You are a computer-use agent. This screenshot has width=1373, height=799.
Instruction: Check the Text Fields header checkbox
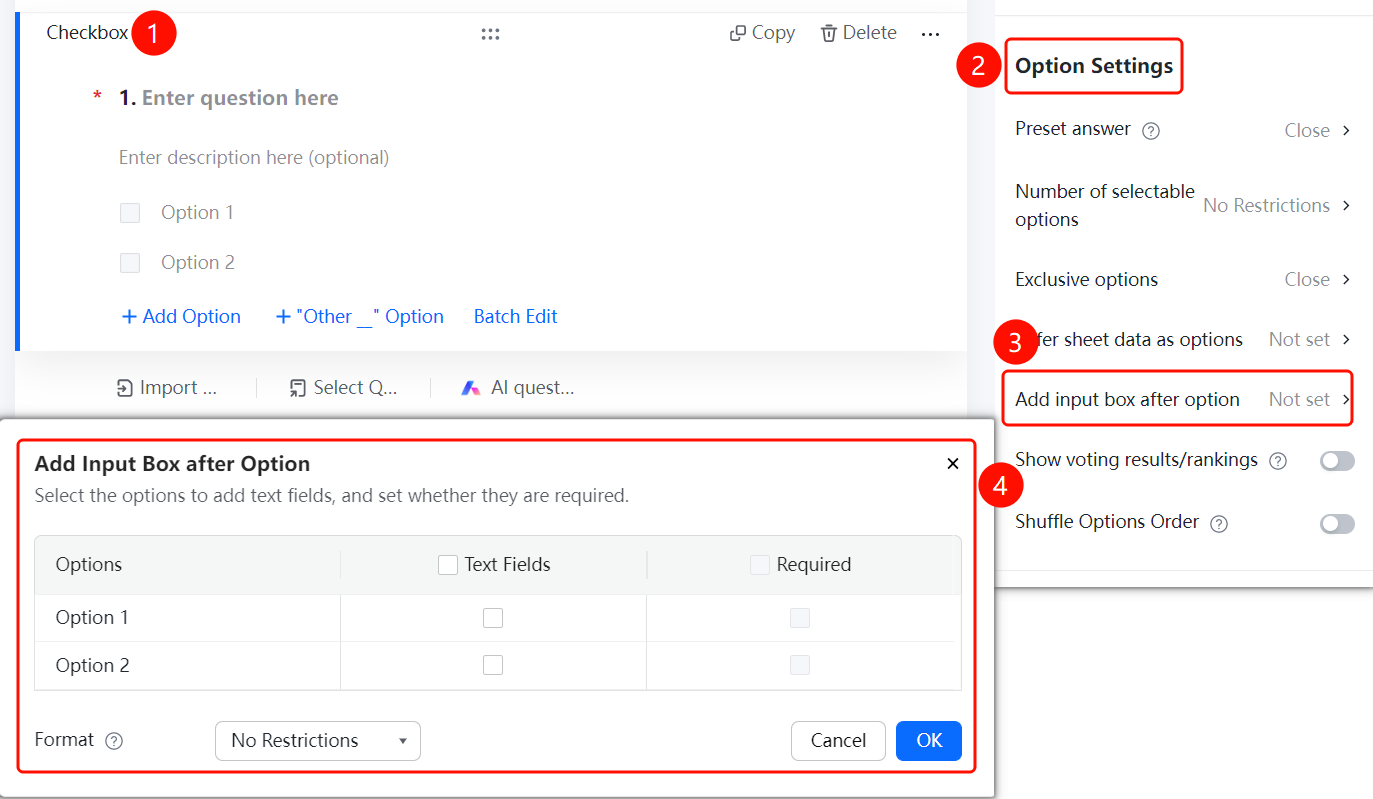(x=448, y=565)
